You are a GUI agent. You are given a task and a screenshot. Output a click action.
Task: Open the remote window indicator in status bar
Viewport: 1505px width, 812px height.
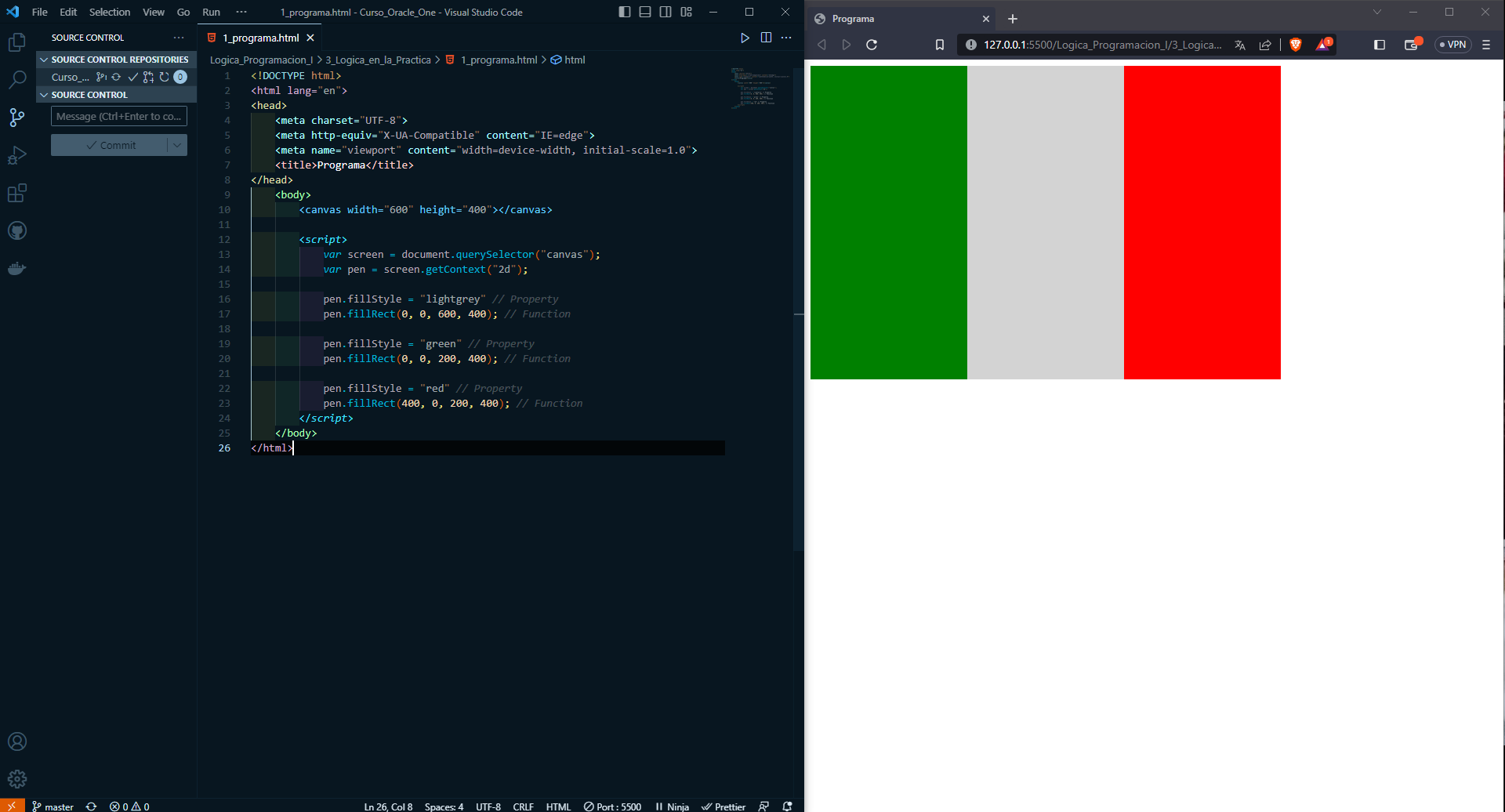(x=12, y=806)
